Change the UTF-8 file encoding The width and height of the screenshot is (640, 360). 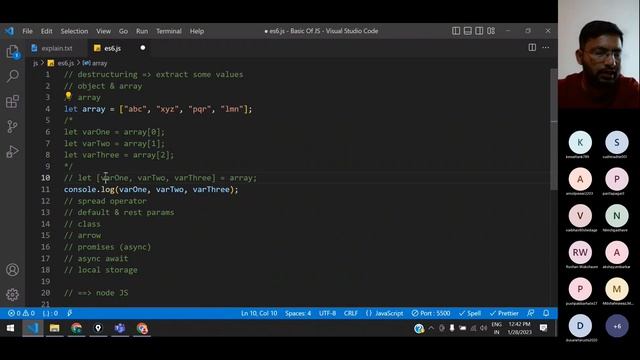click(x=327, y=313)
